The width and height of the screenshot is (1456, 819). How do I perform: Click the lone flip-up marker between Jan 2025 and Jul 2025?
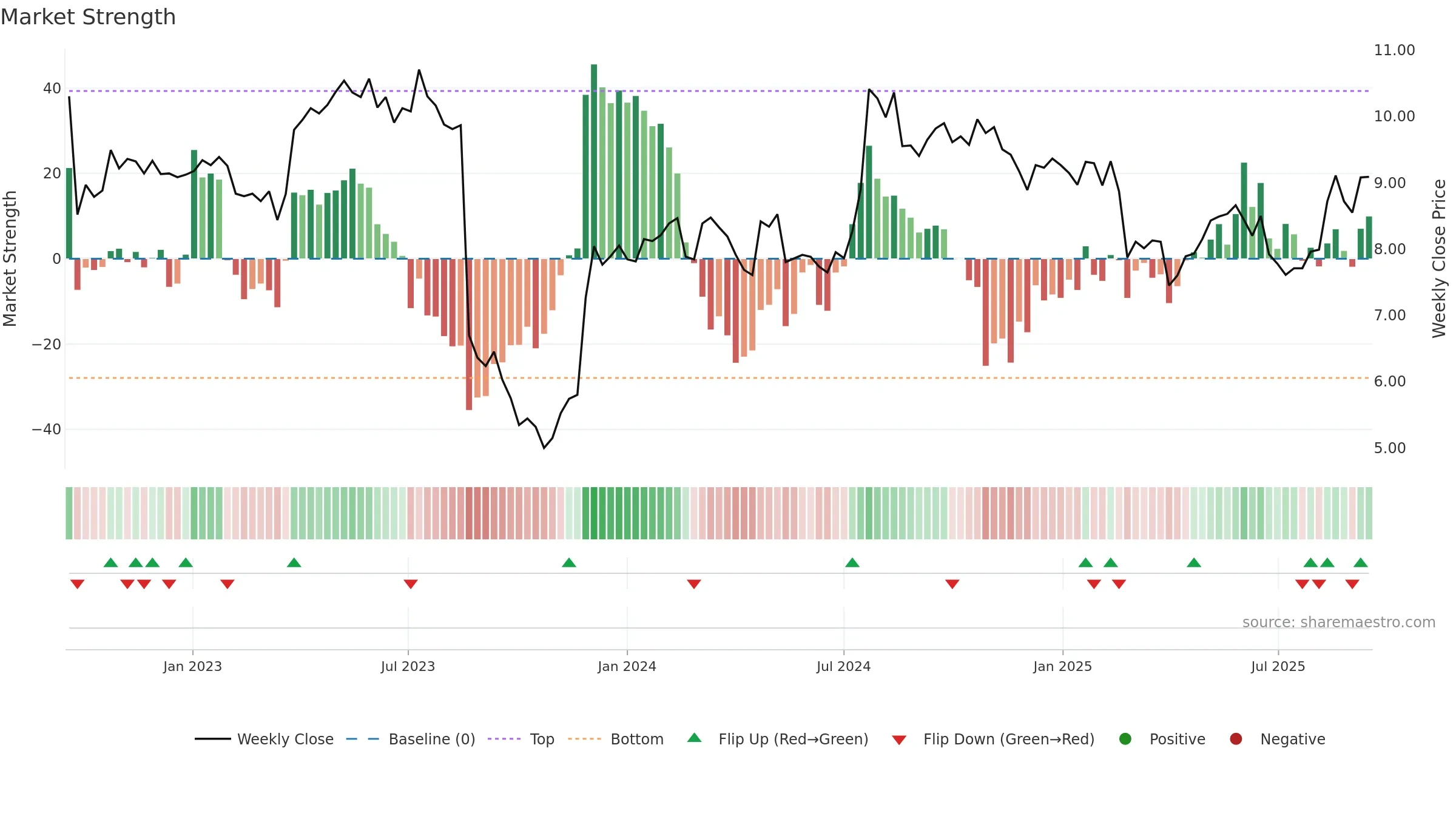[1194, 562]
